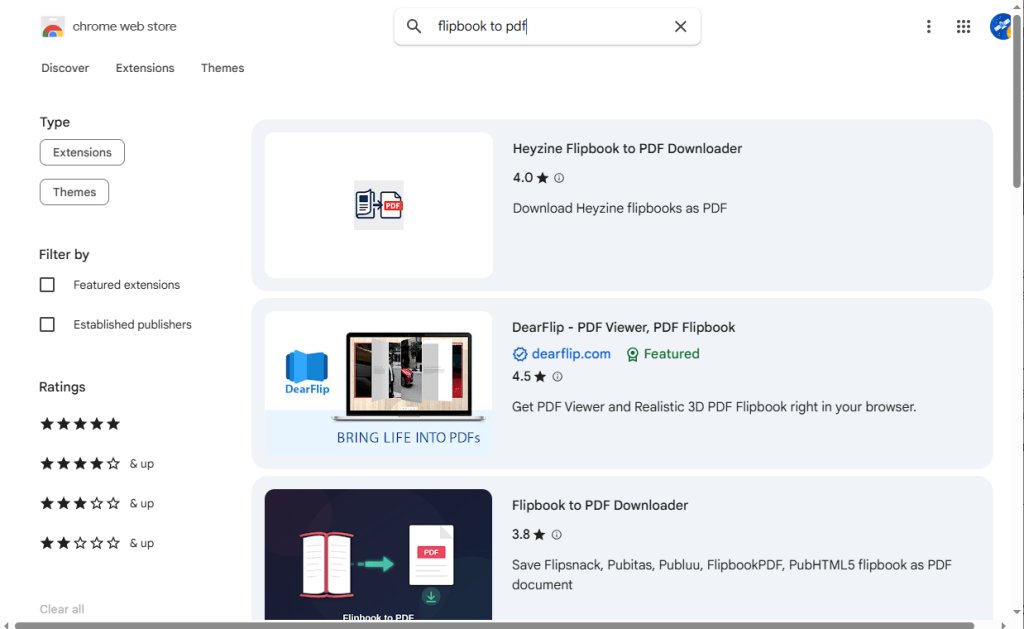The height and width of the screenshot is (629, 1024).
Task: Click the search magnifier icon
Action: click(x=414, y=26)
